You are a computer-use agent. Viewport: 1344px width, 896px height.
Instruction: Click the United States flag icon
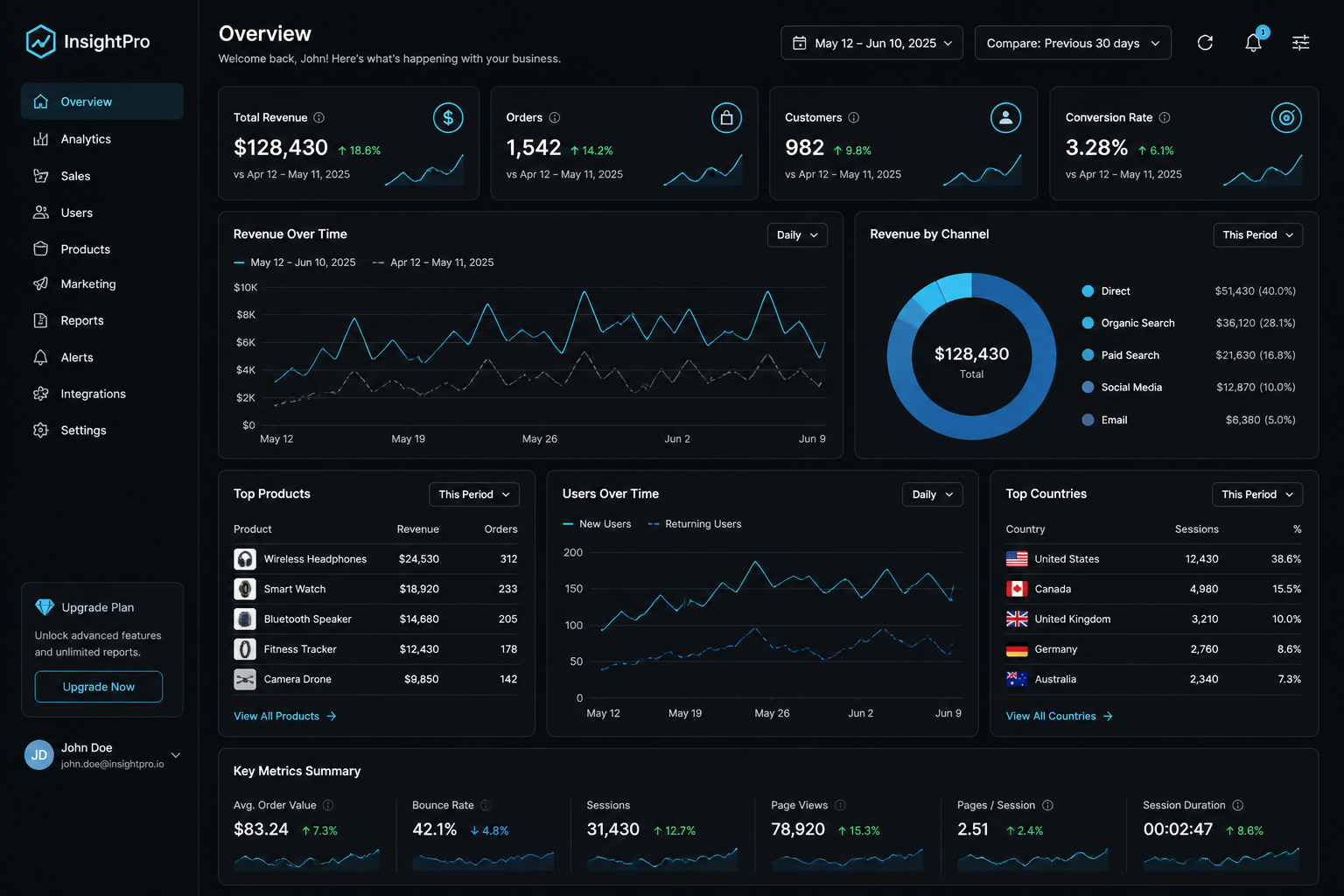1017,559
